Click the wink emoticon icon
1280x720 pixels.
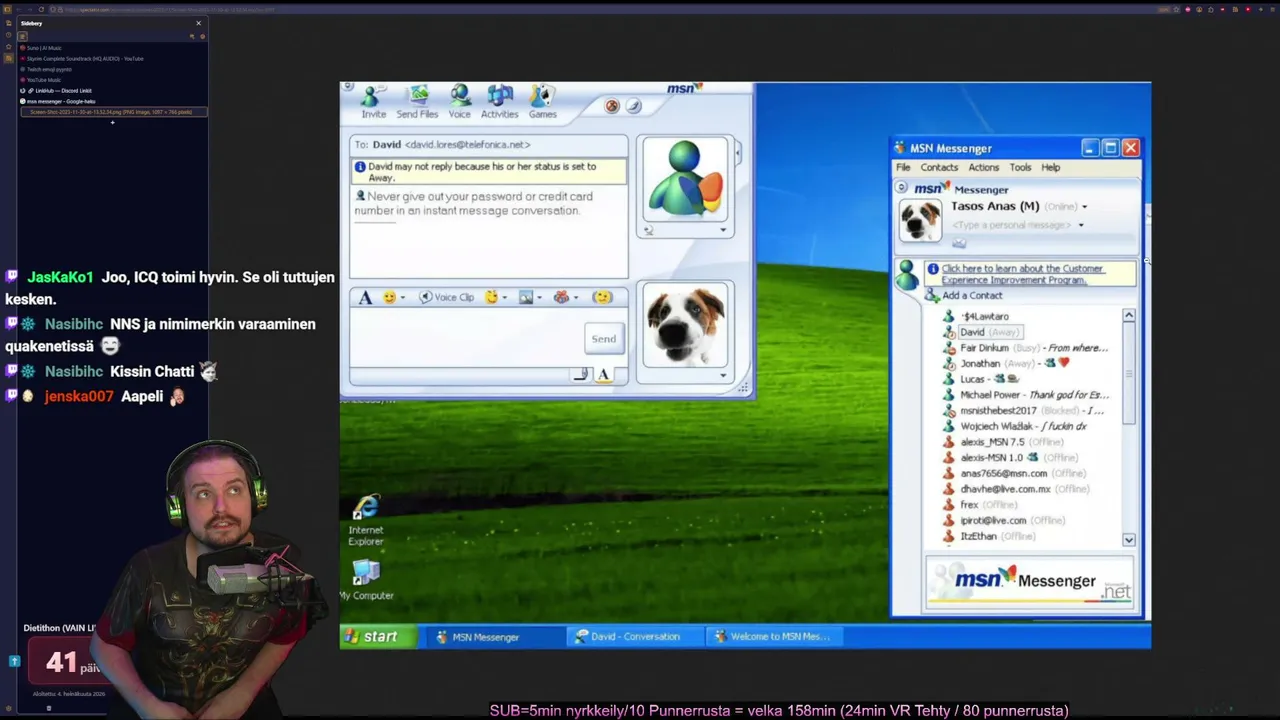[x=491, y=297]
